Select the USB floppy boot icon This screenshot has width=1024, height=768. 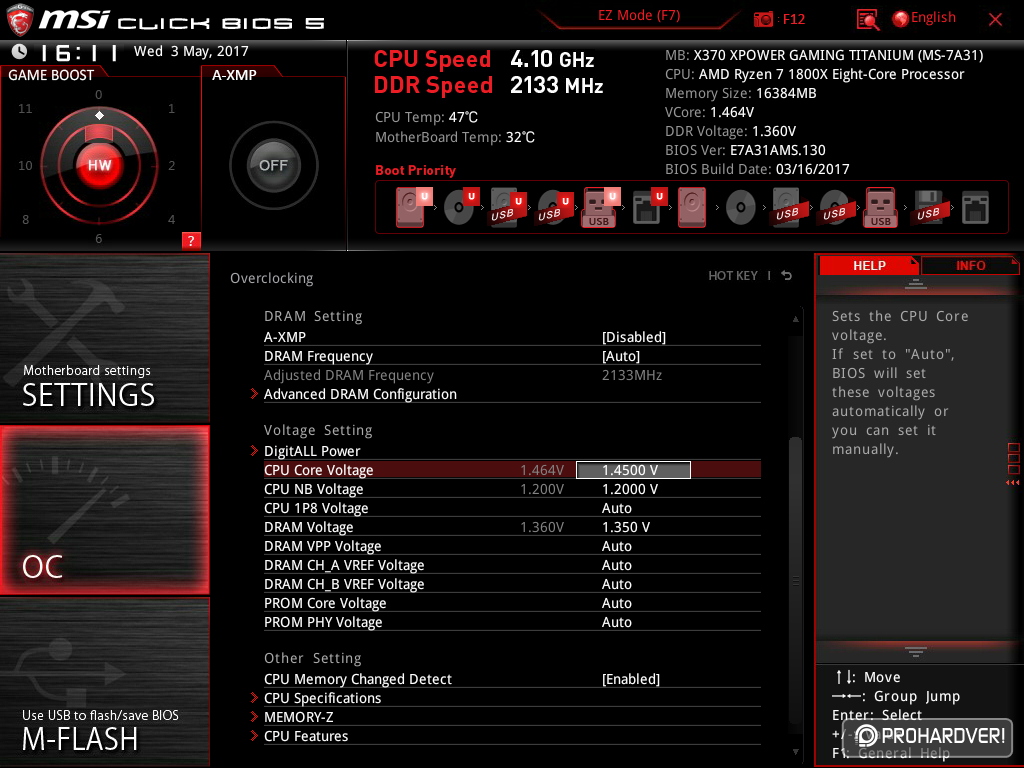(928, 207)
